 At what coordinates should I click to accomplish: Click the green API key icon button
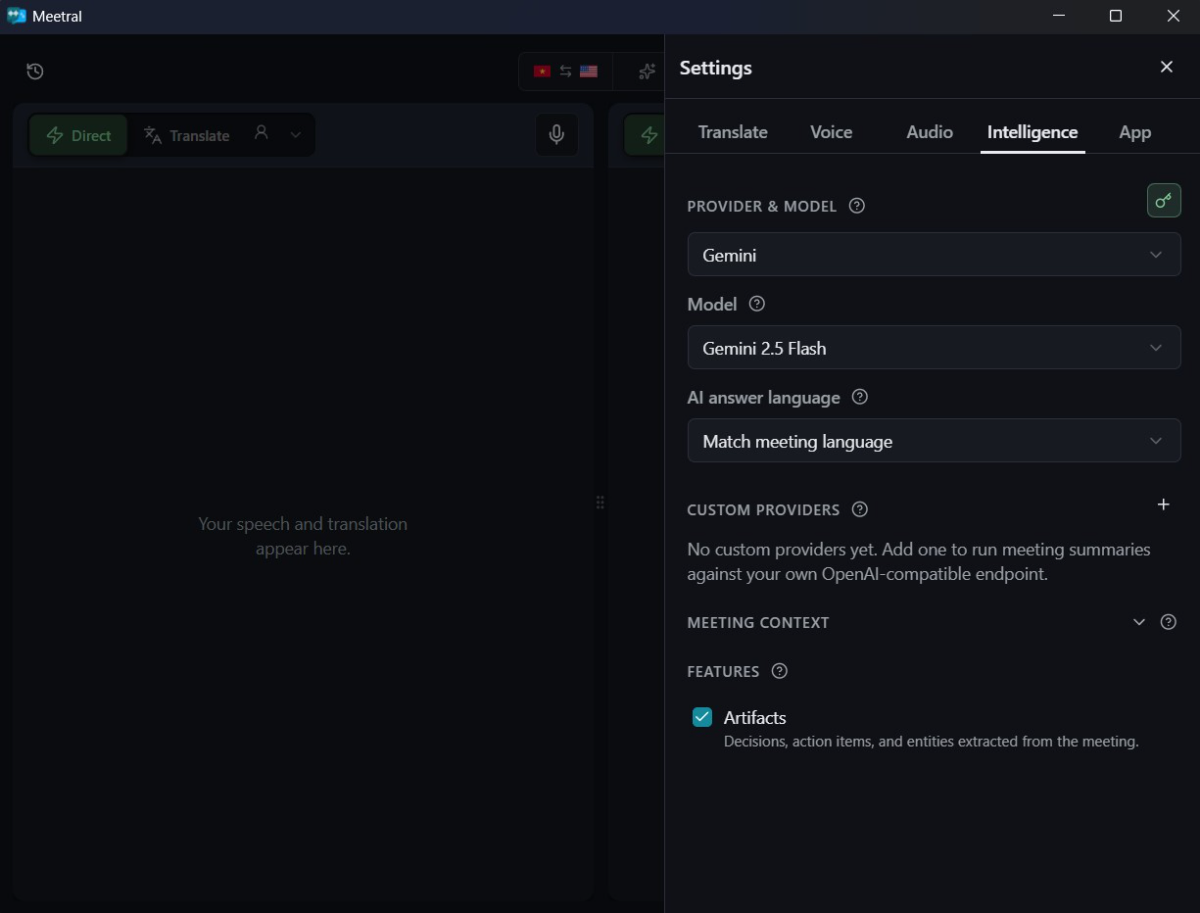tap(1163, 200)
